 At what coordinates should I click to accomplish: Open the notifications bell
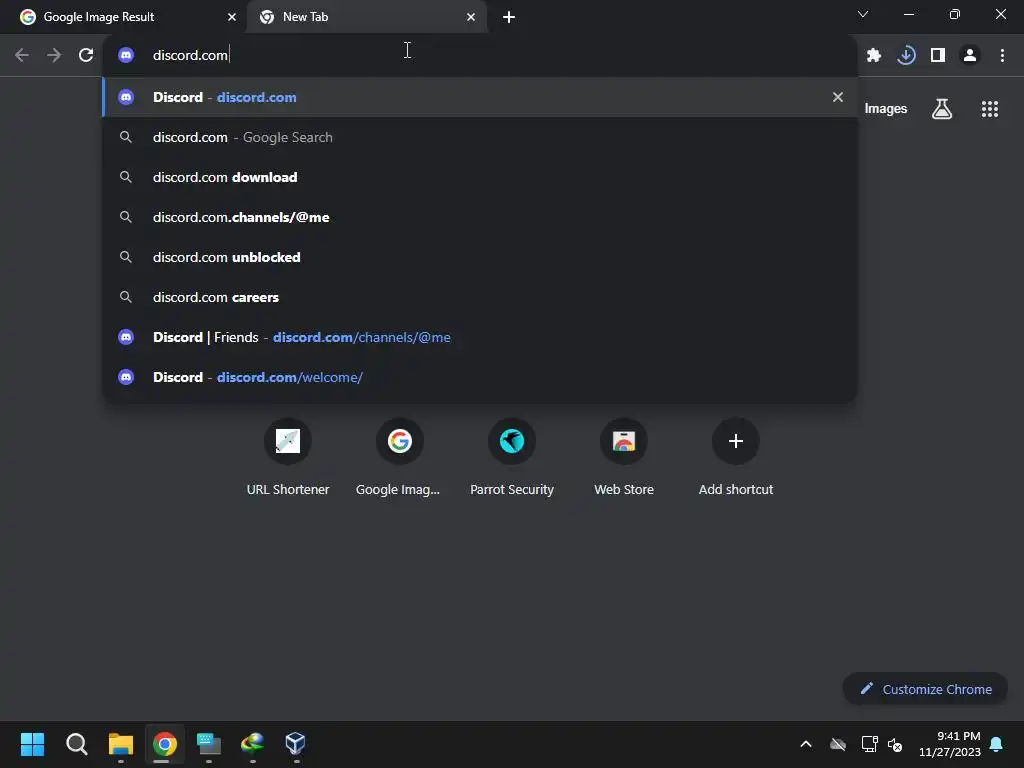pyautogui.click(x=997, y=744)
